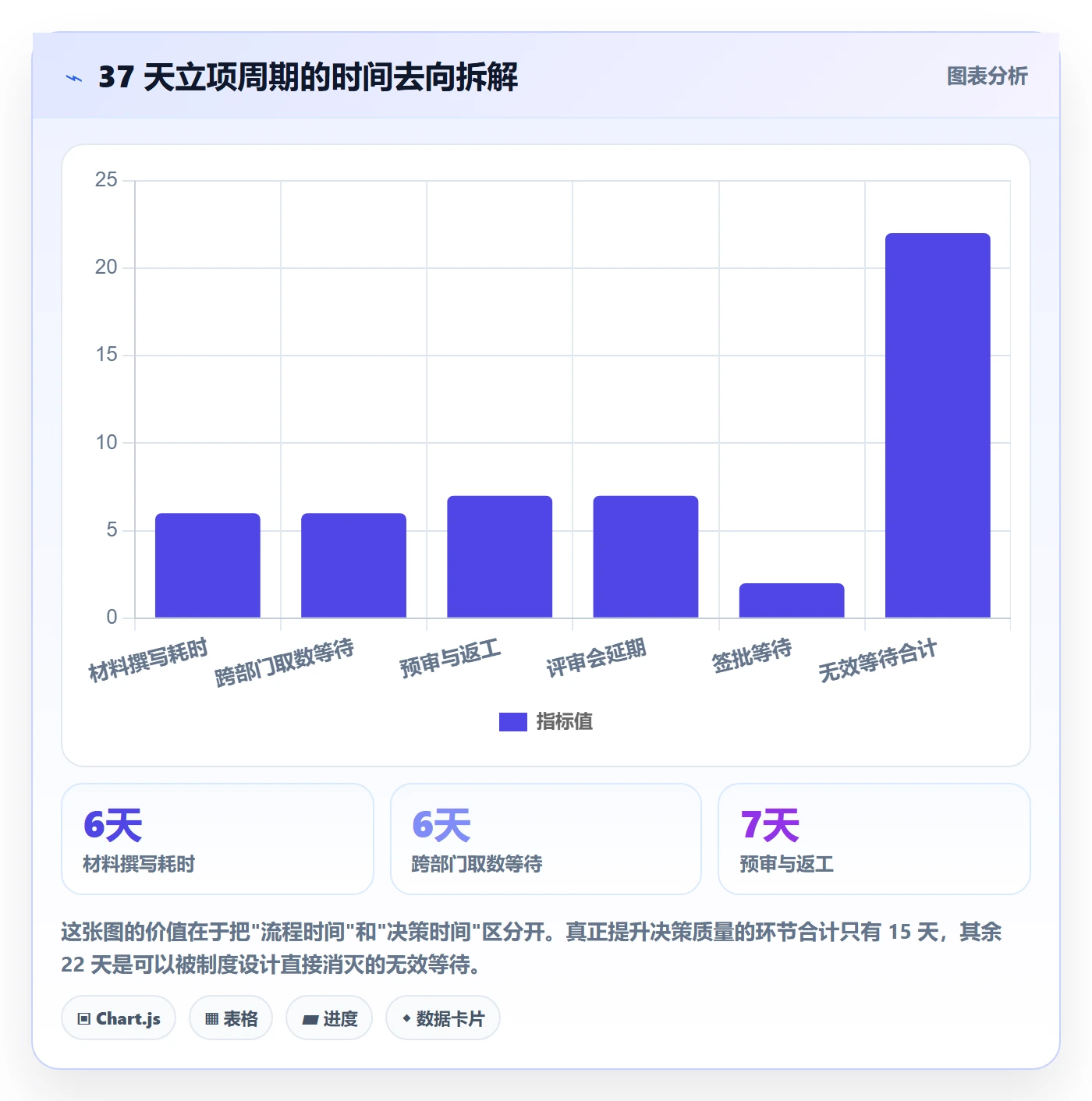Open the 7天 预审与返工 data card

(x=874, y=839)
